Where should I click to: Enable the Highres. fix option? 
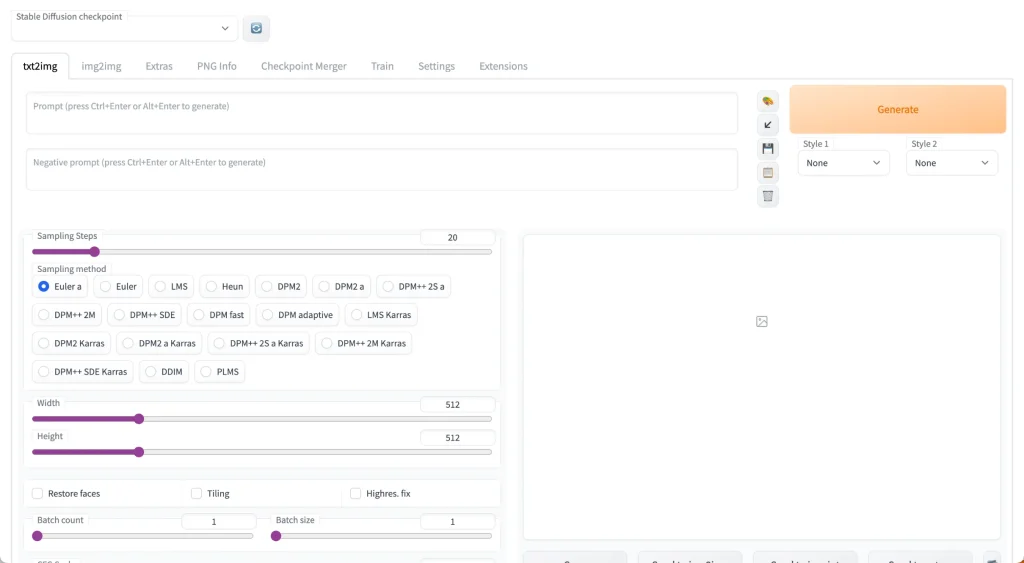pyautogui.click(x=356, y=493)
